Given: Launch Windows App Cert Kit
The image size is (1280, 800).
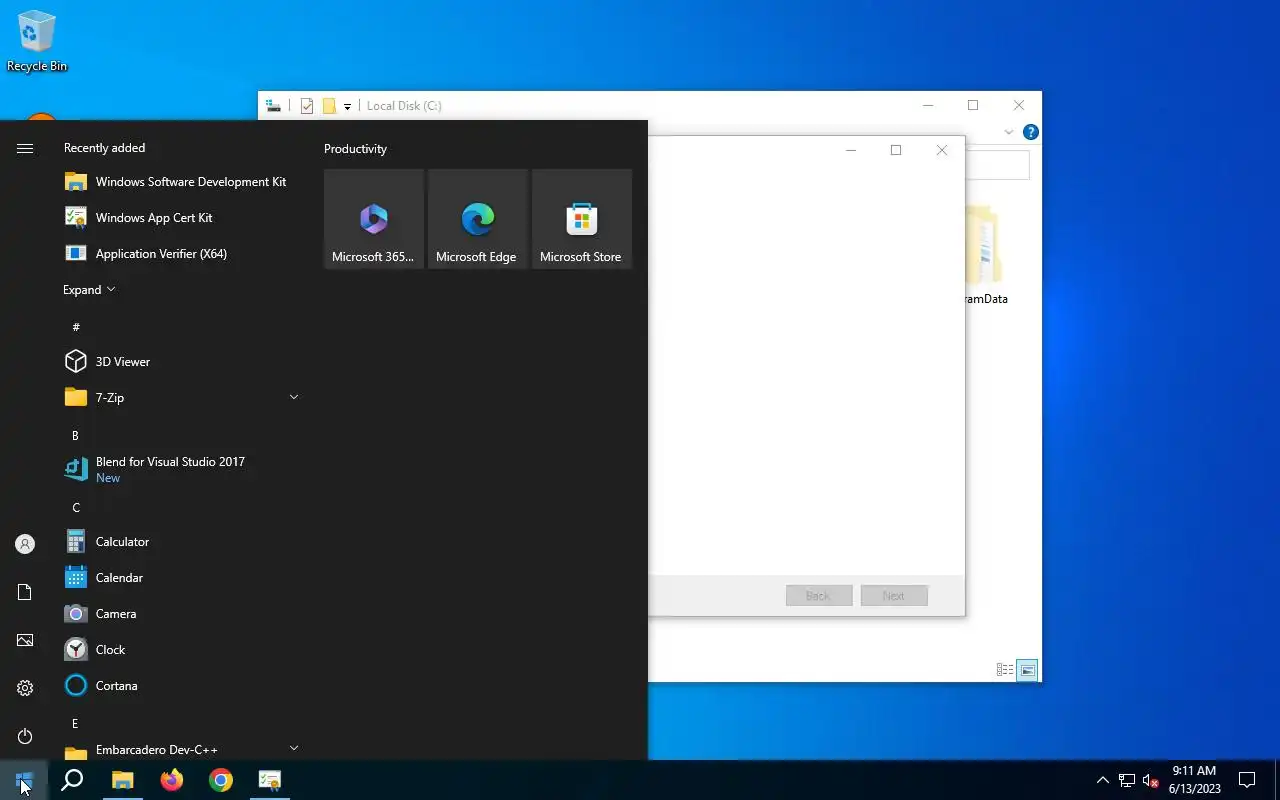Looking at the screenshot, I should point(181,218).
